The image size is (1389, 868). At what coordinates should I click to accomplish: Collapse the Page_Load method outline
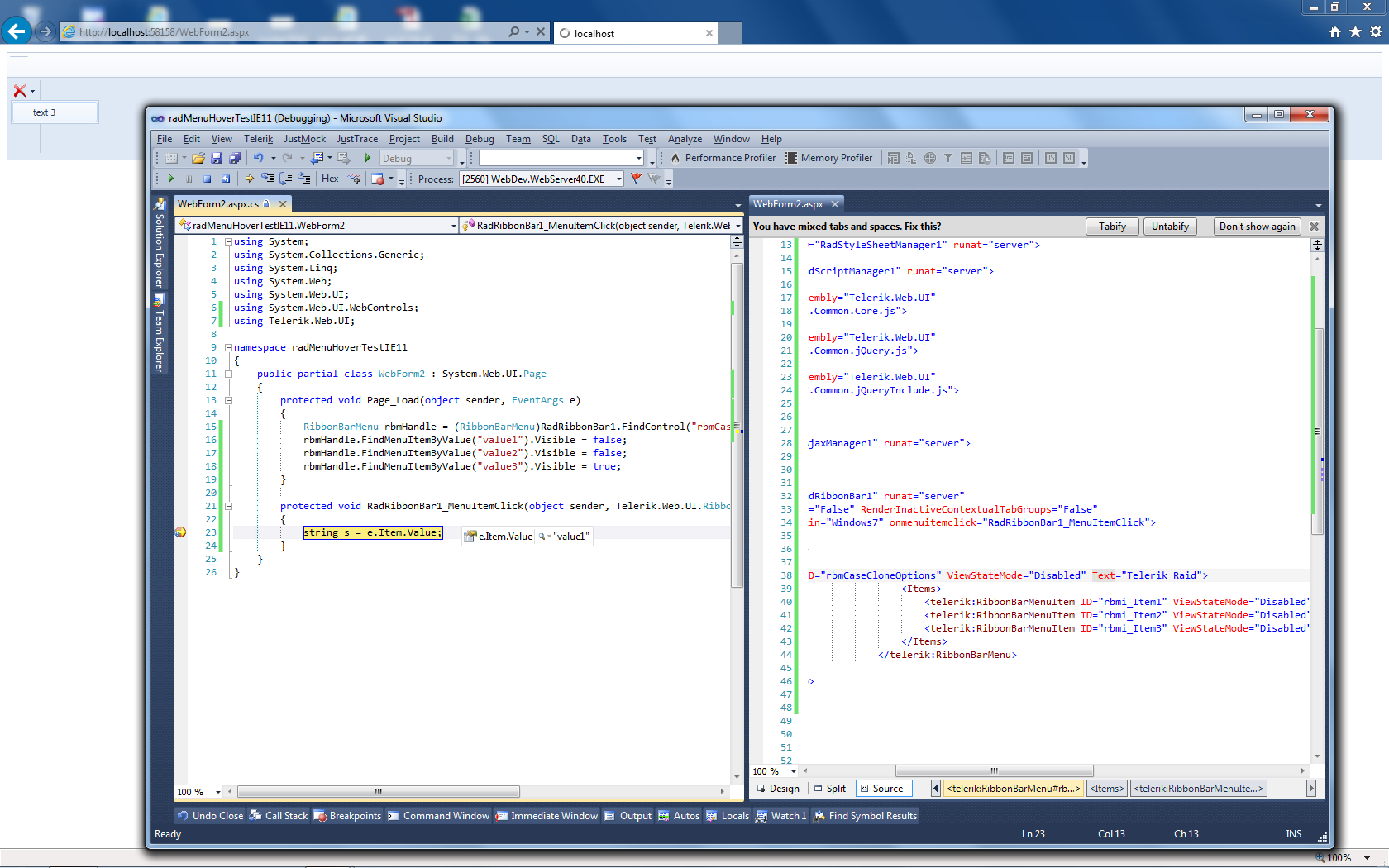(x=228, y=400)
